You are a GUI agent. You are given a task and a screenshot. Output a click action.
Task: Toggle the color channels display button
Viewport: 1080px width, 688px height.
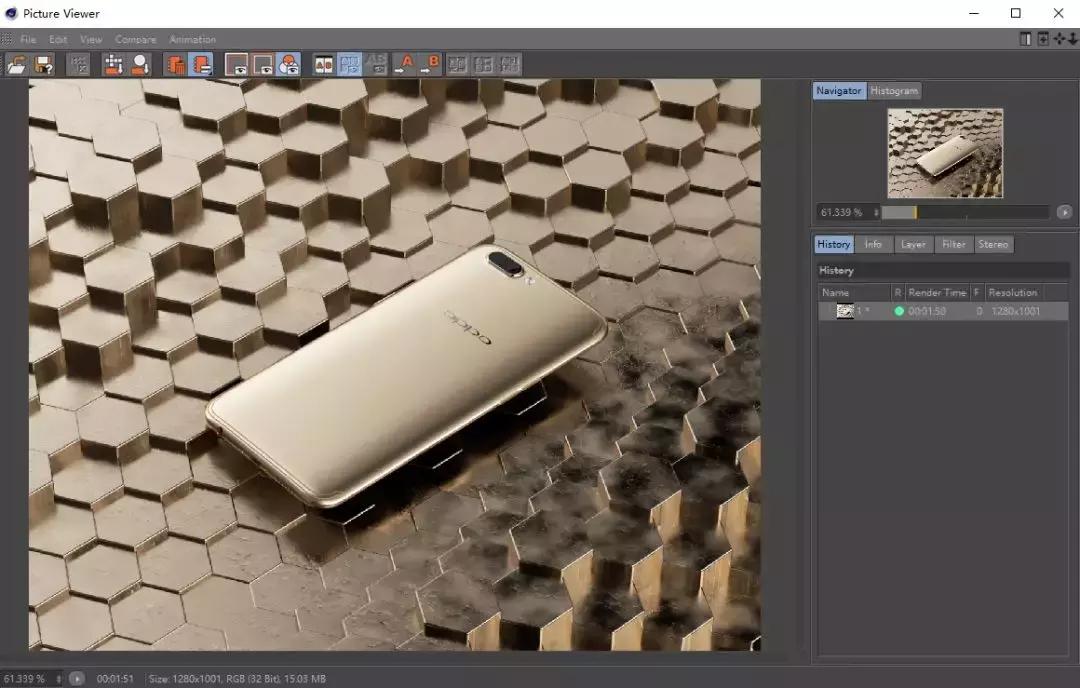point(289,65)
